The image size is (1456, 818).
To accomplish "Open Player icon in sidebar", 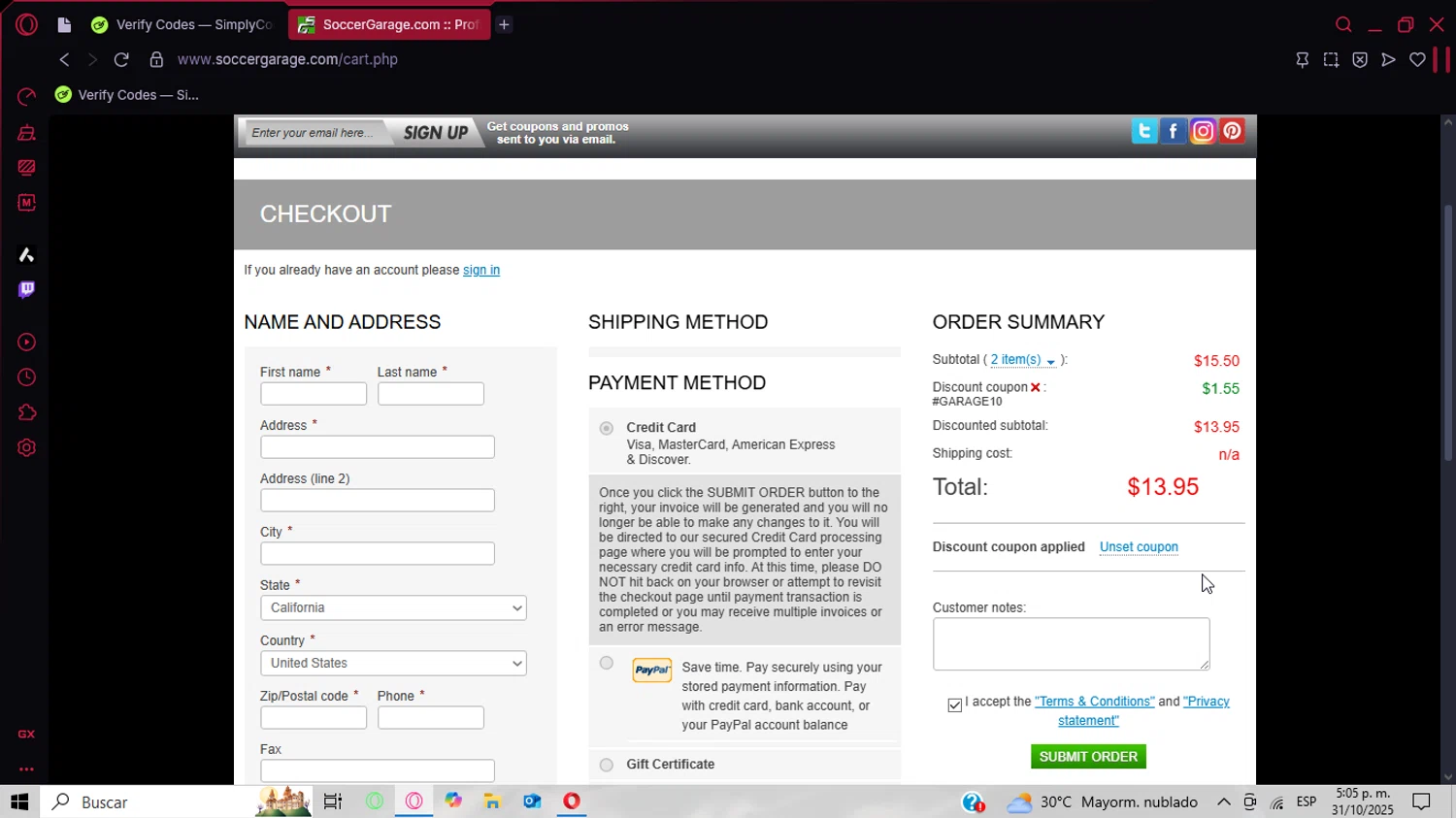I will coord(26,343).
